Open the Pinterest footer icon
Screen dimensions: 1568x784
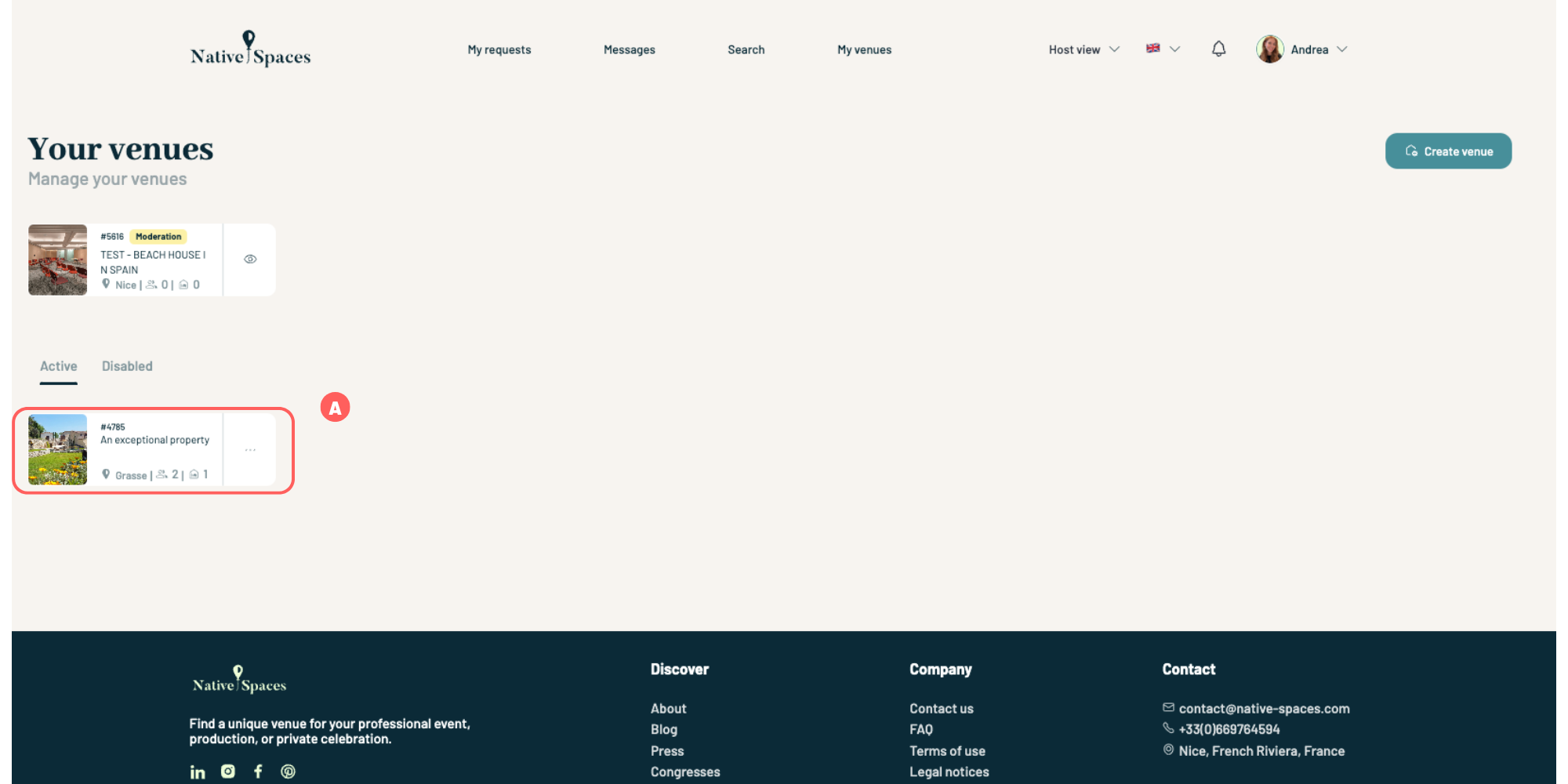[289, 771]
